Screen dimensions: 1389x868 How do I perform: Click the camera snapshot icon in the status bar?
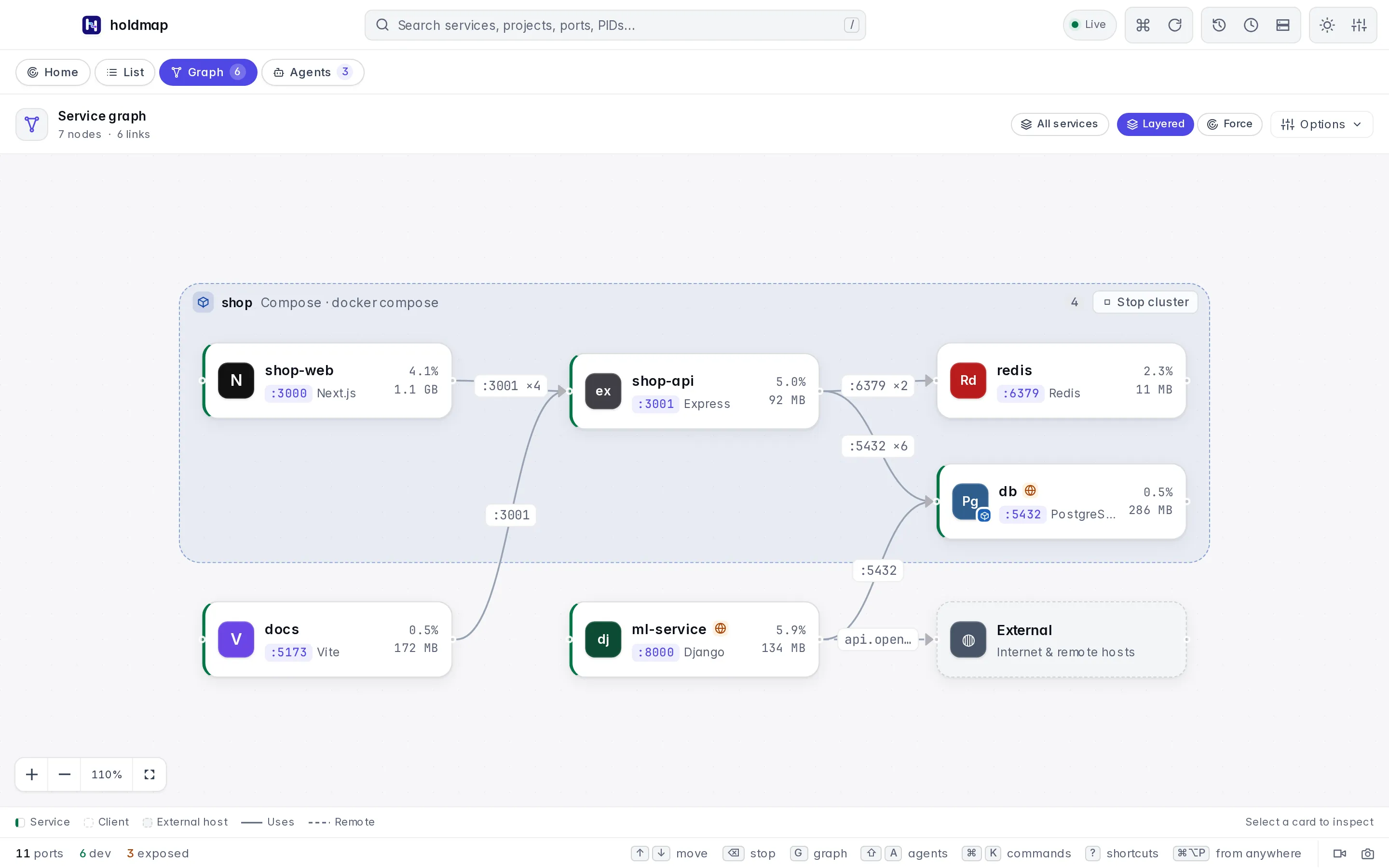click(1368, 853)
